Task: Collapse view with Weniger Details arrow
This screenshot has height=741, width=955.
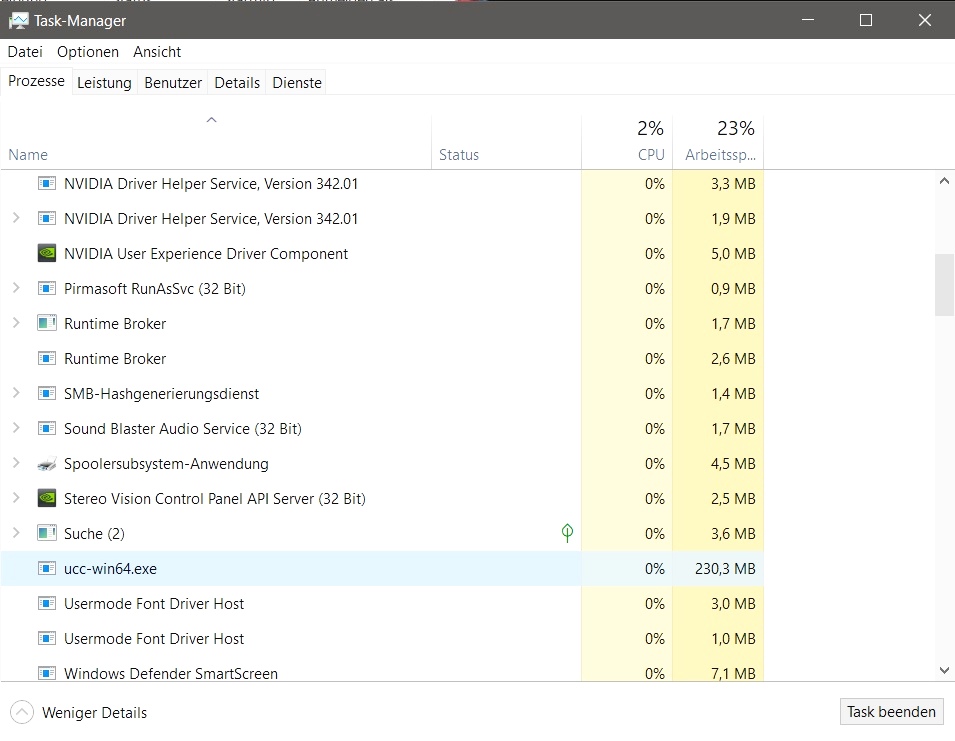Action: (x=22, y=712)
